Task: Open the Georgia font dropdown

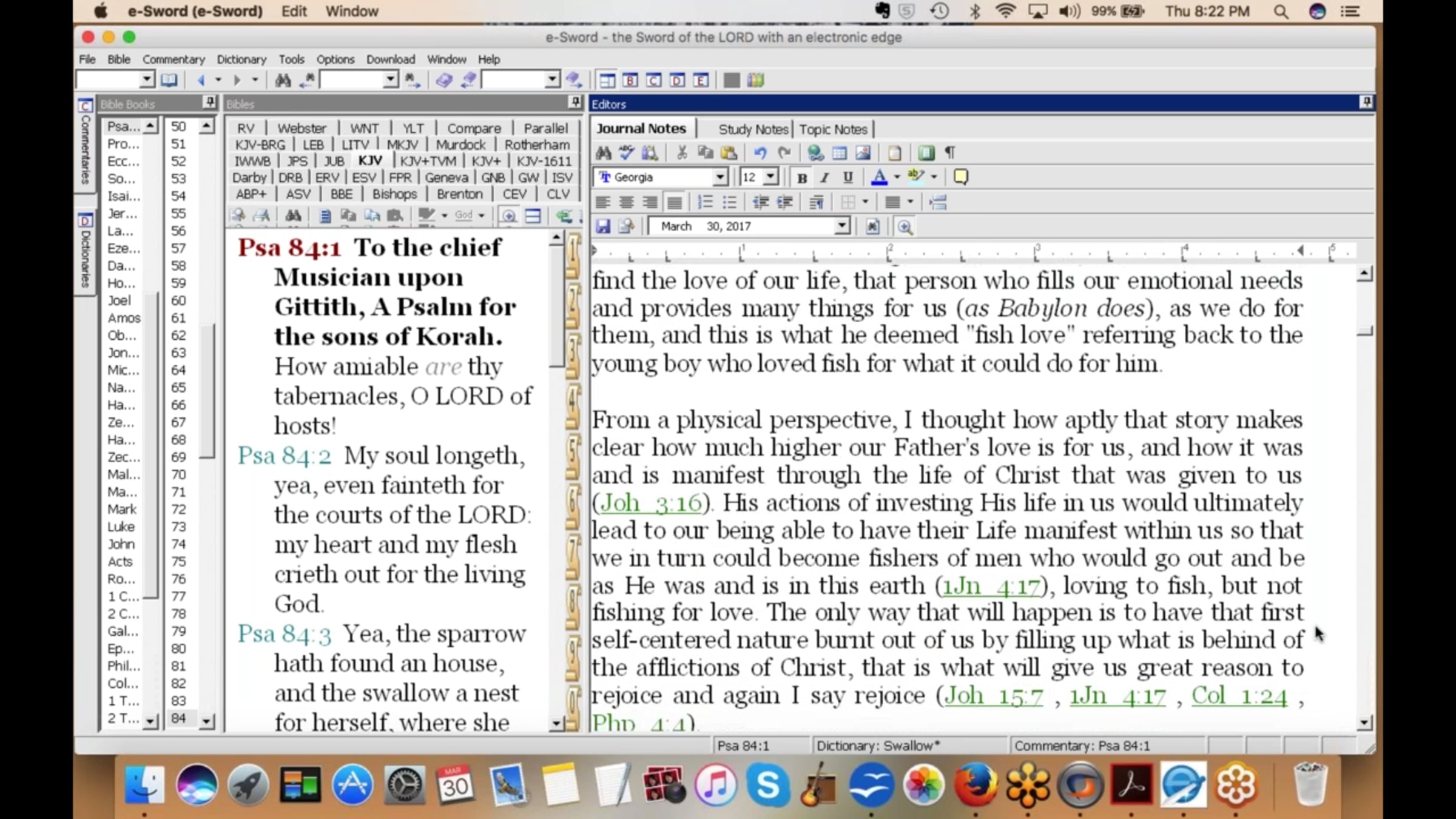Action: (x=720, y=177)
